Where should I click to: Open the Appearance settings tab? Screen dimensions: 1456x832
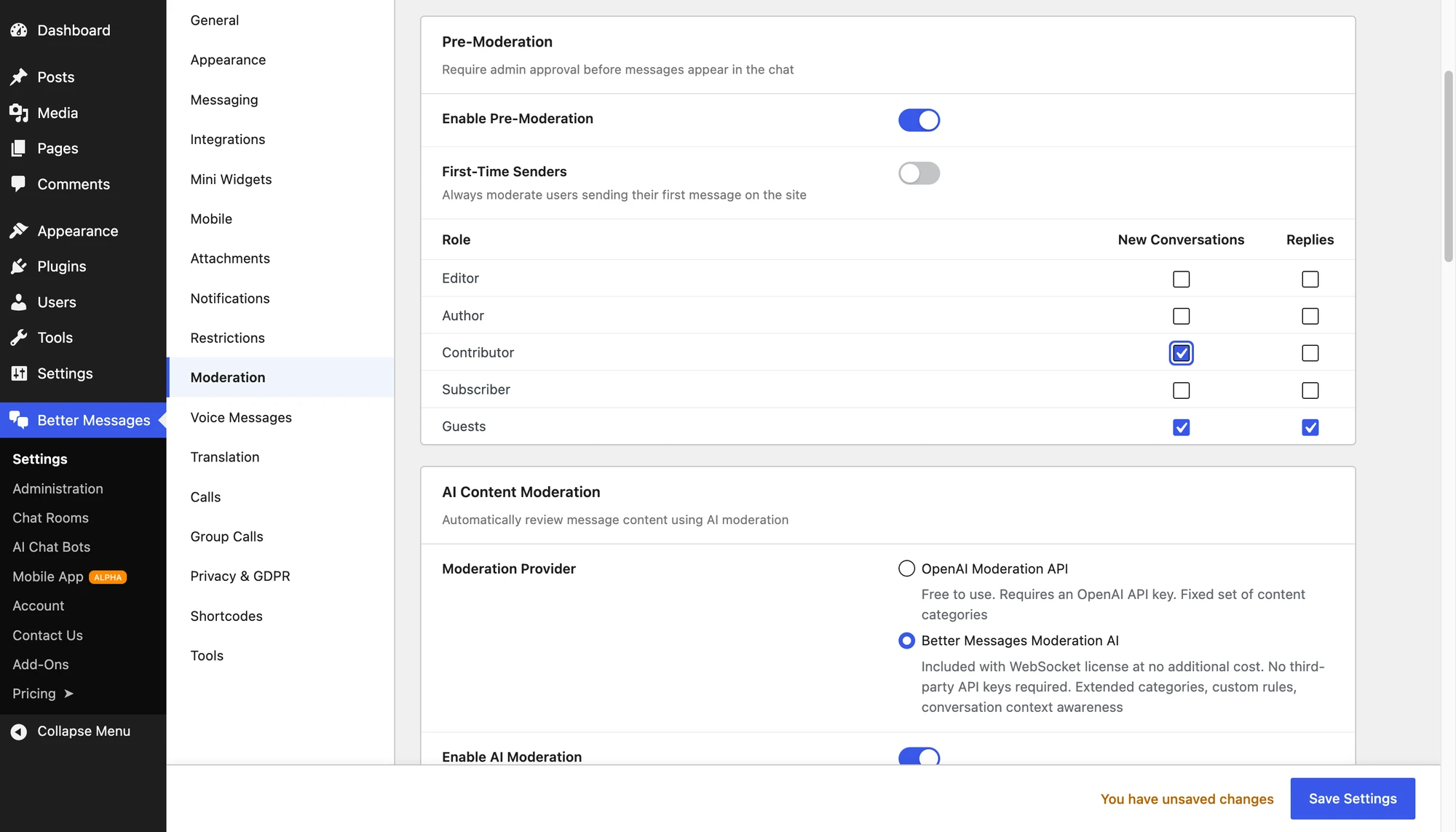(x=280, y=60)
